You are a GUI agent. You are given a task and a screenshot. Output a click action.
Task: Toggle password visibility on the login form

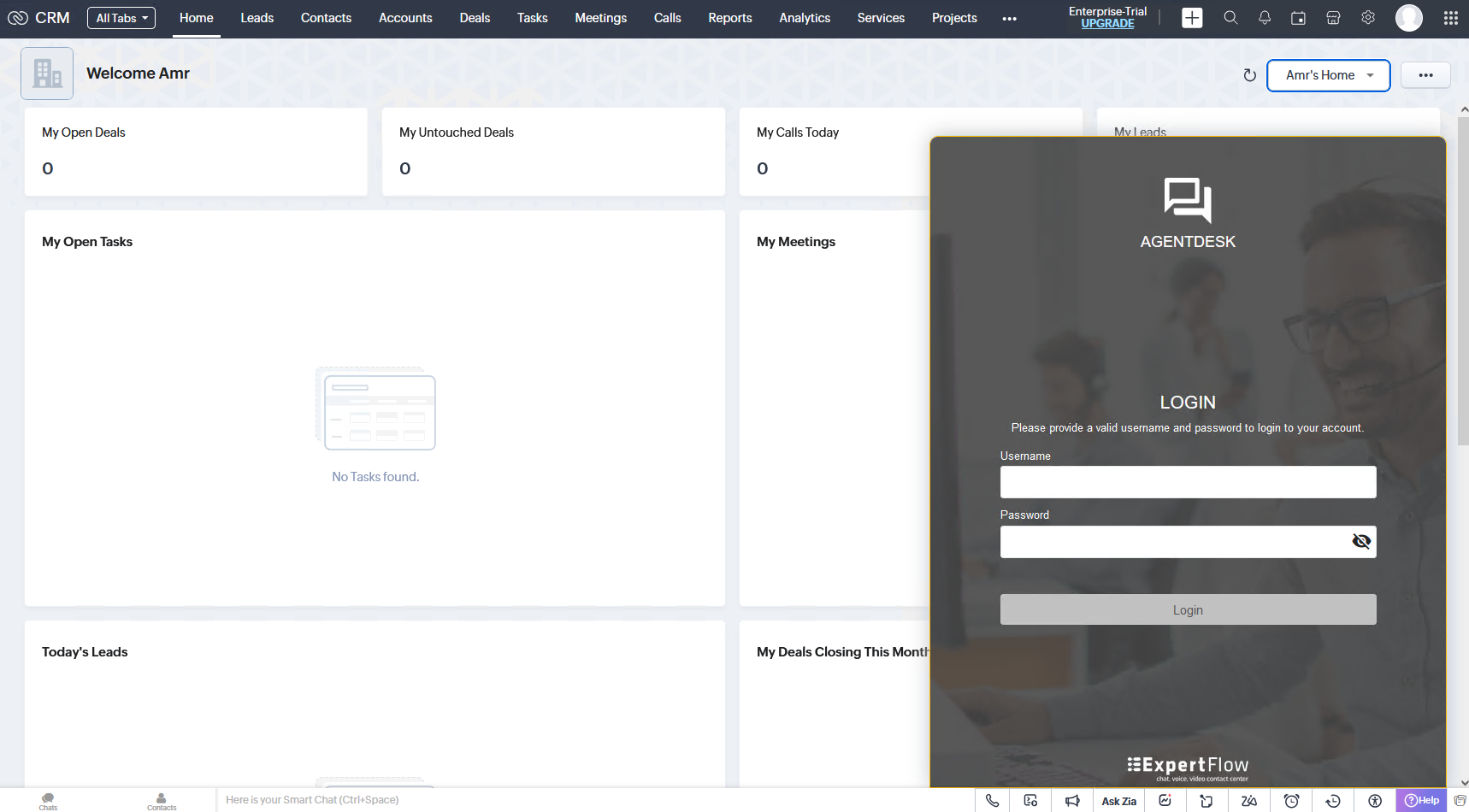(1360, 541)
